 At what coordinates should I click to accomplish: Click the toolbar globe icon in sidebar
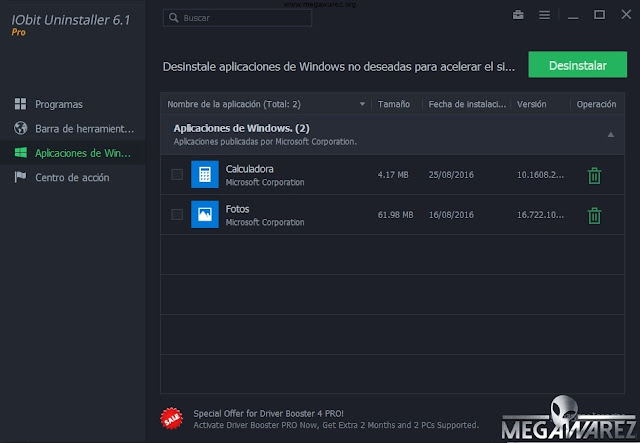(20, 128)
